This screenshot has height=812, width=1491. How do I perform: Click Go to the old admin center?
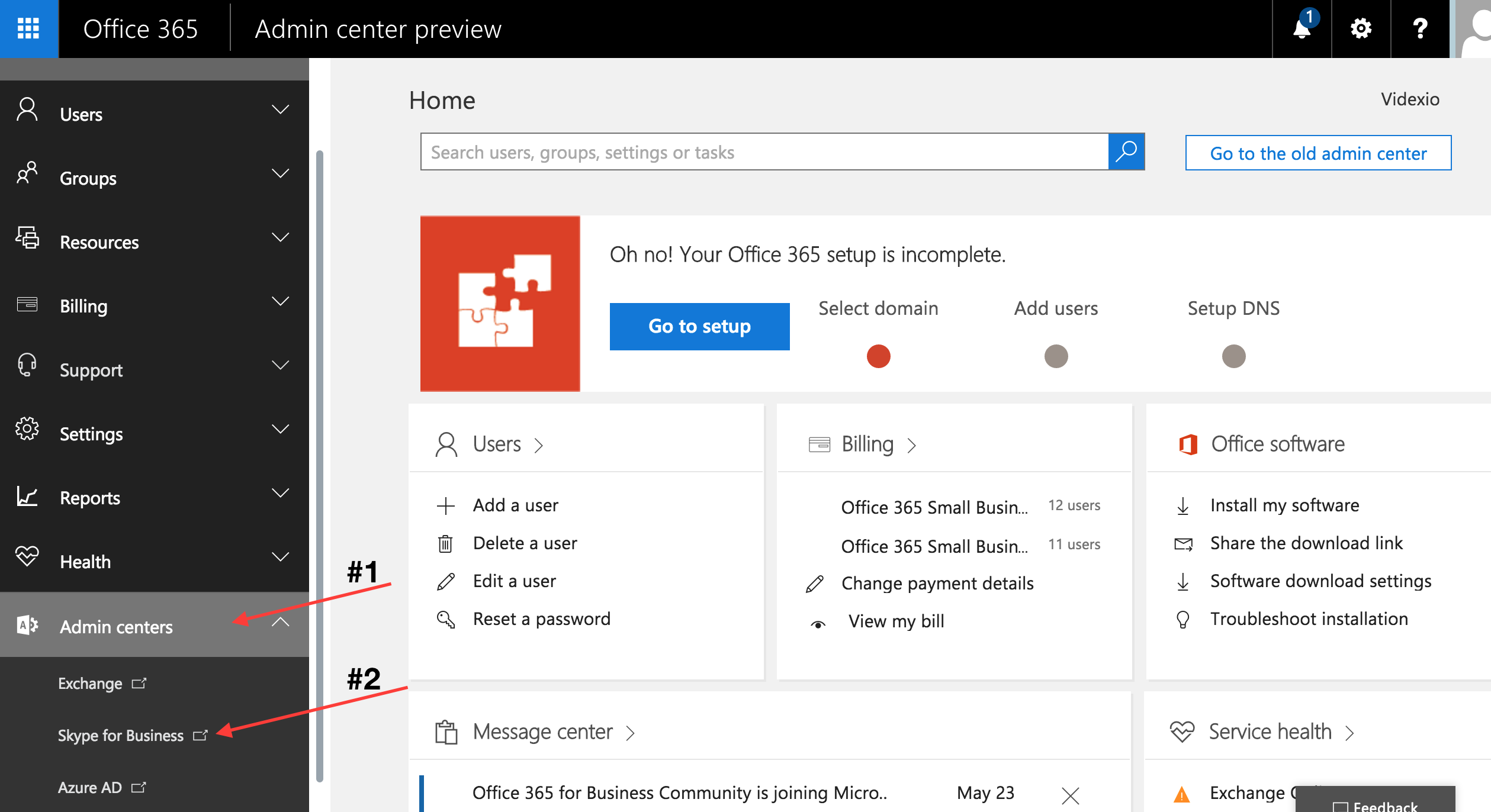pyautogui.click(x=1318, y=153)
